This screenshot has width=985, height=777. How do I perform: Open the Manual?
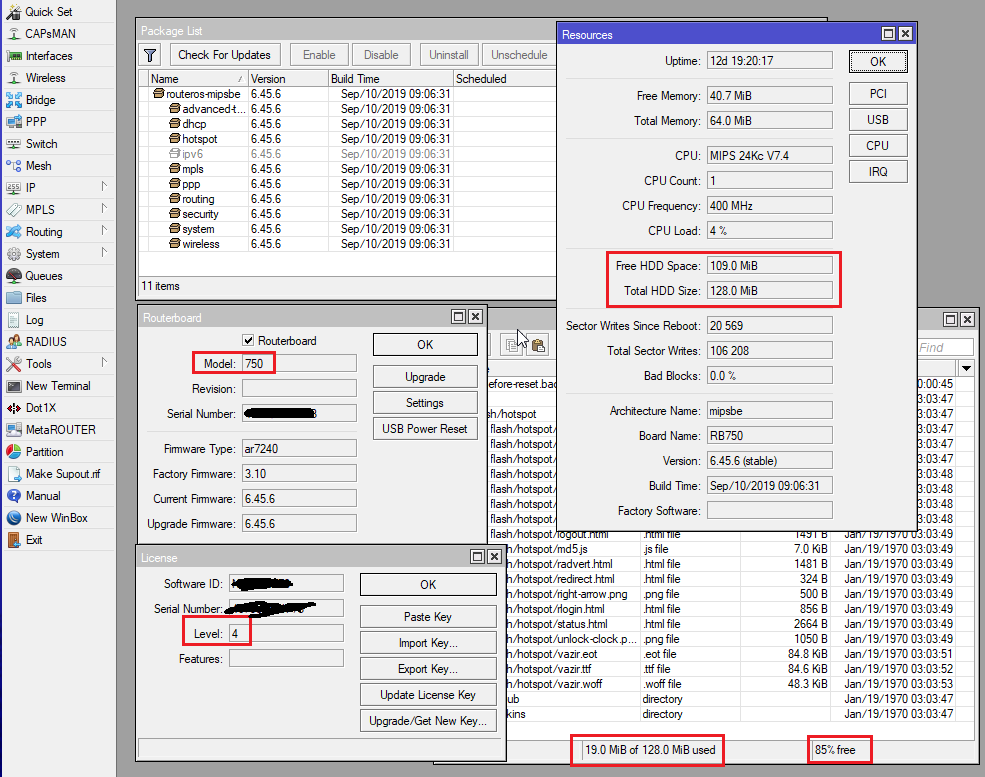[x=43, y=496]
